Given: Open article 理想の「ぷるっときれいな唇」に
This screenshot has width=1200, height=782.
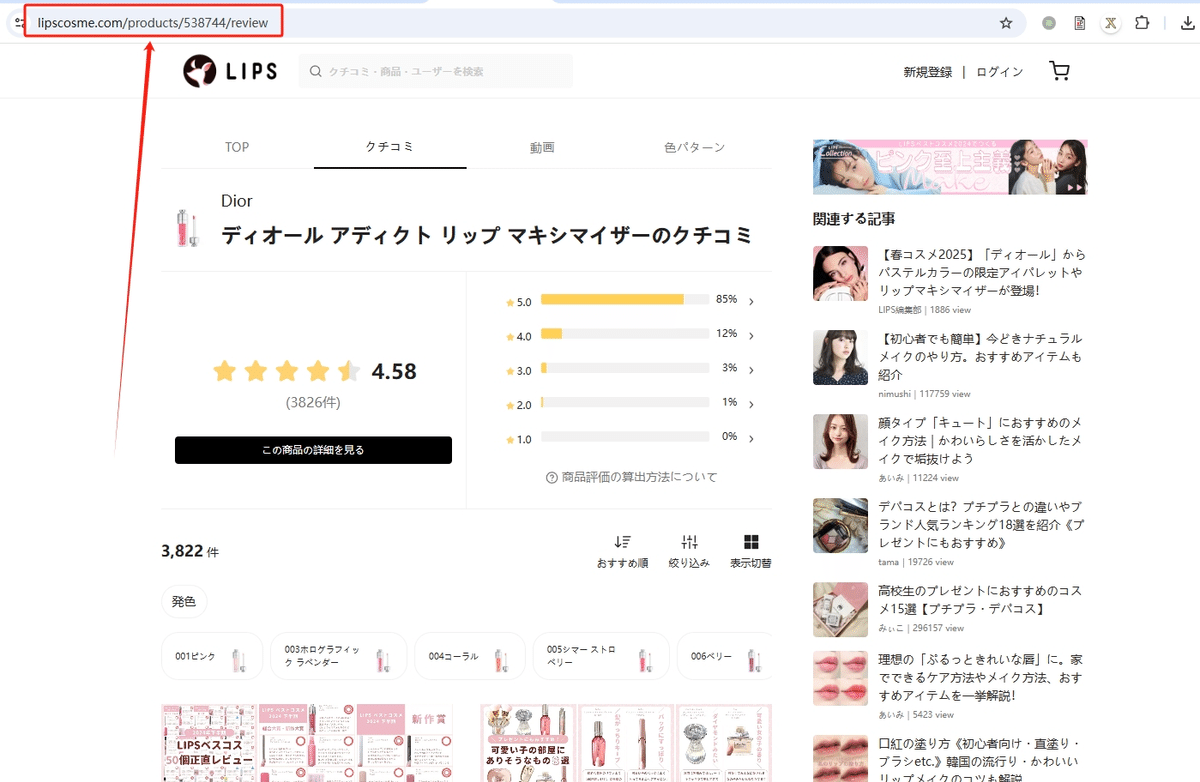Looking at the screenshot, I should click(981, 677).
